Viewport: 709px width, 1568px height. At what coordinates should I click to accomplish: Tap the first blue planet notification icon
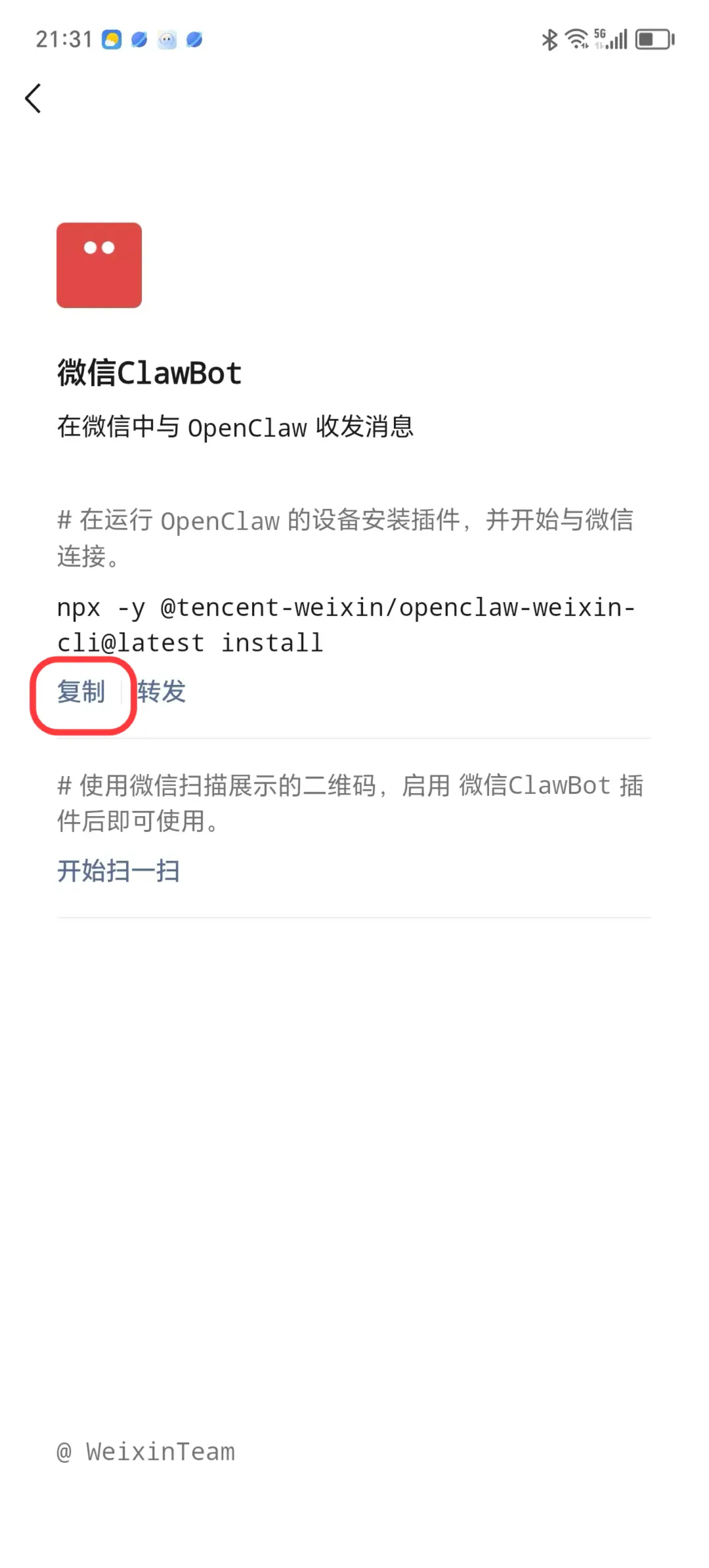pyautogui.click(x=139, y=40)
